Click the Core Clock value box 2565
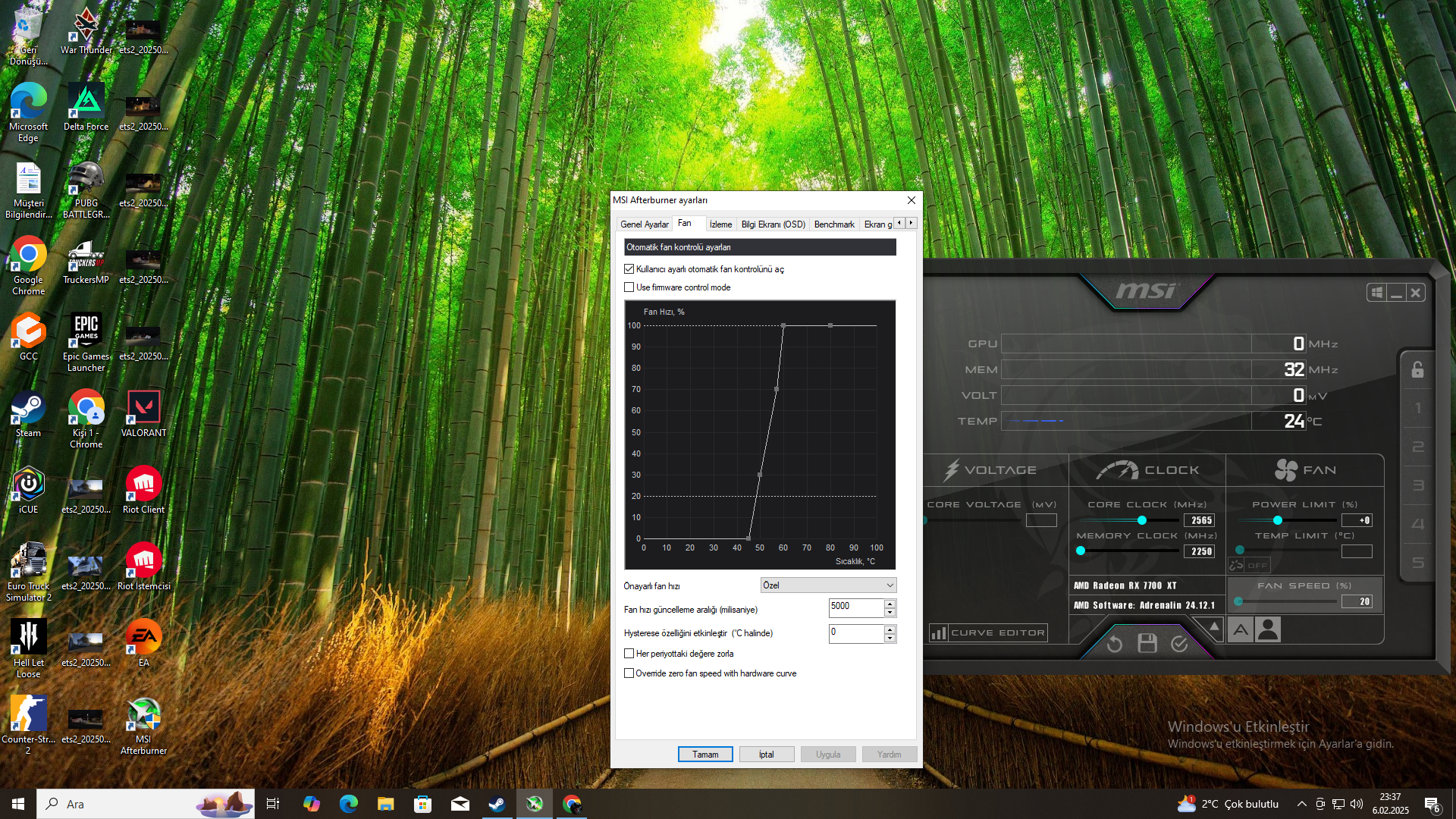Screen dimensions: 1456x819 (1200, 520)
